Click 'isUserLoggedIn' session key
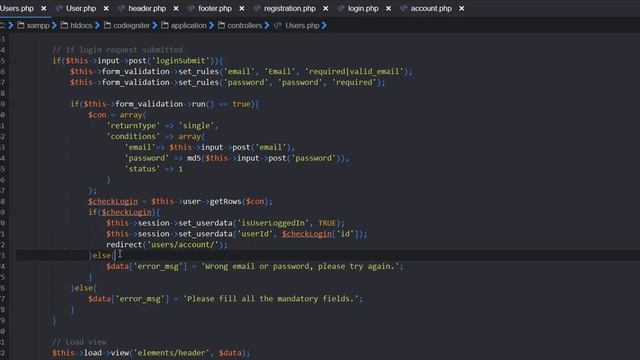The width and height of the screenshot is (640, 360). 273,223
